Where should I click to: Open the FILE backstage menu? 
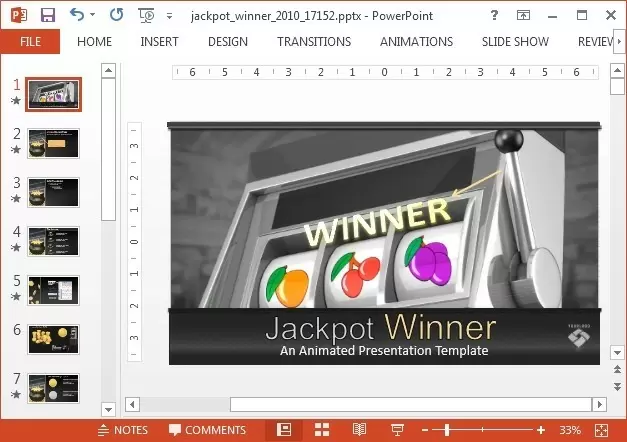tap(30, 42)
